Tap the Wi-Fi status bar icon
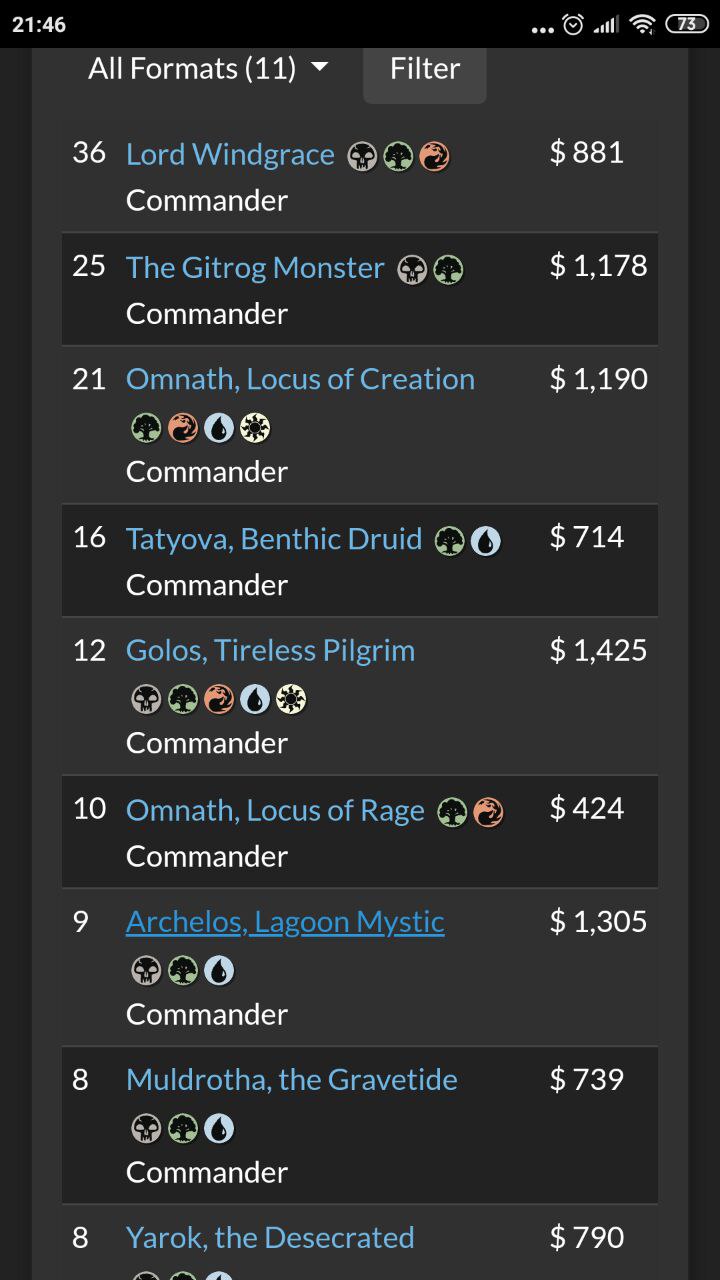Screen dimensions: 720x1280 pos(644,24)
